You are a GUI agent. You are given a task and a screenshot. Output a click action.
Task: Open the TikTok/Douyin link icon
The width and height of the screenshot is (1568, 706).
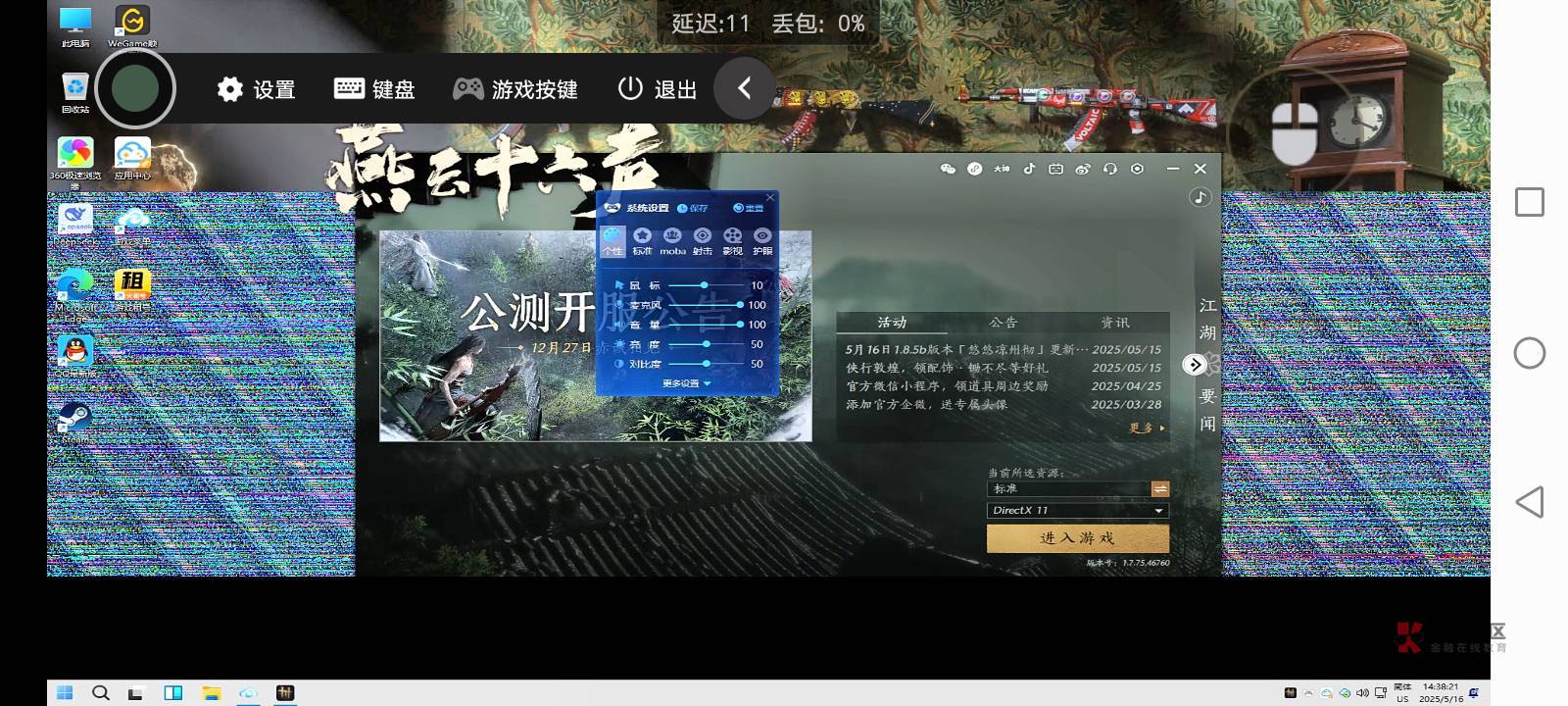click(1029, 169)
